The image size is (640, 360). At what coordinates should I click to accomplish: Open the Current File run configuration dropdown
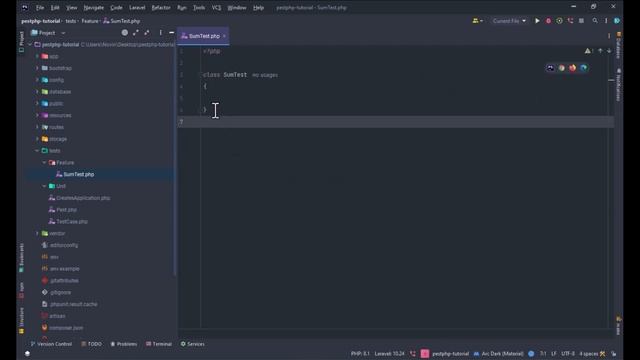(509, 21)
